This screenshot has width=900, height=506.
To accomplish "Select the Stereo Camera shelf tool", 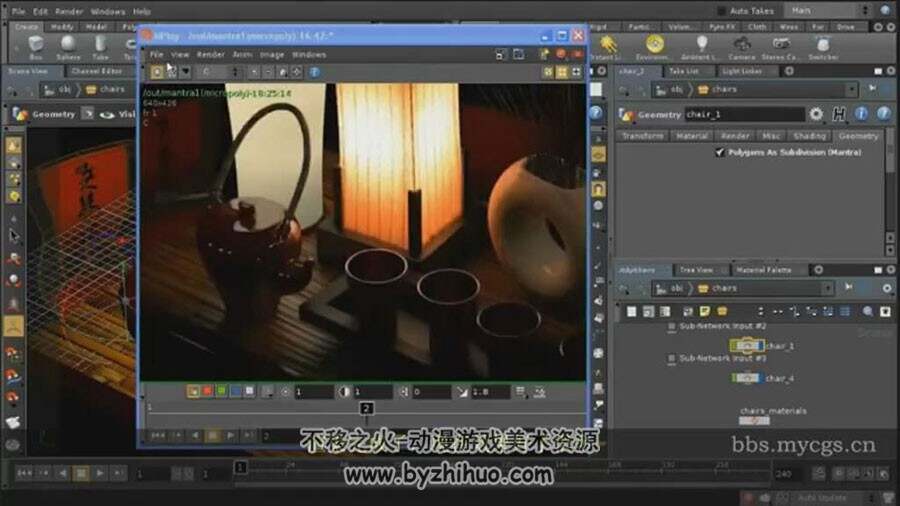I will (x=780, y=47).
